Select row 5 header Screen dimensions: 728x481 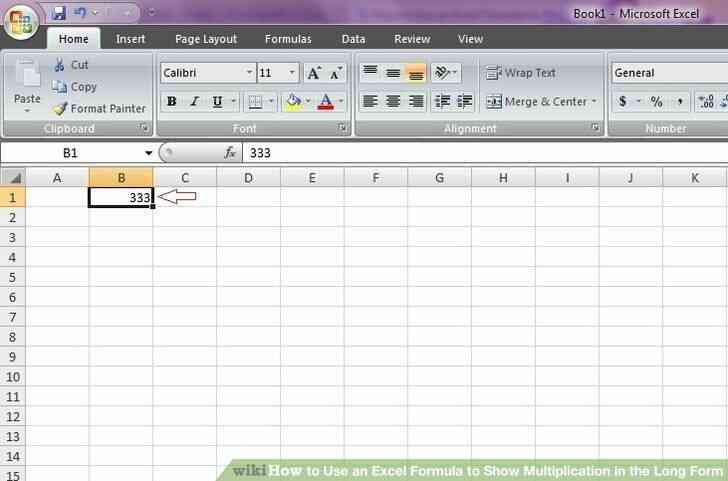click(x=13, y=277)
